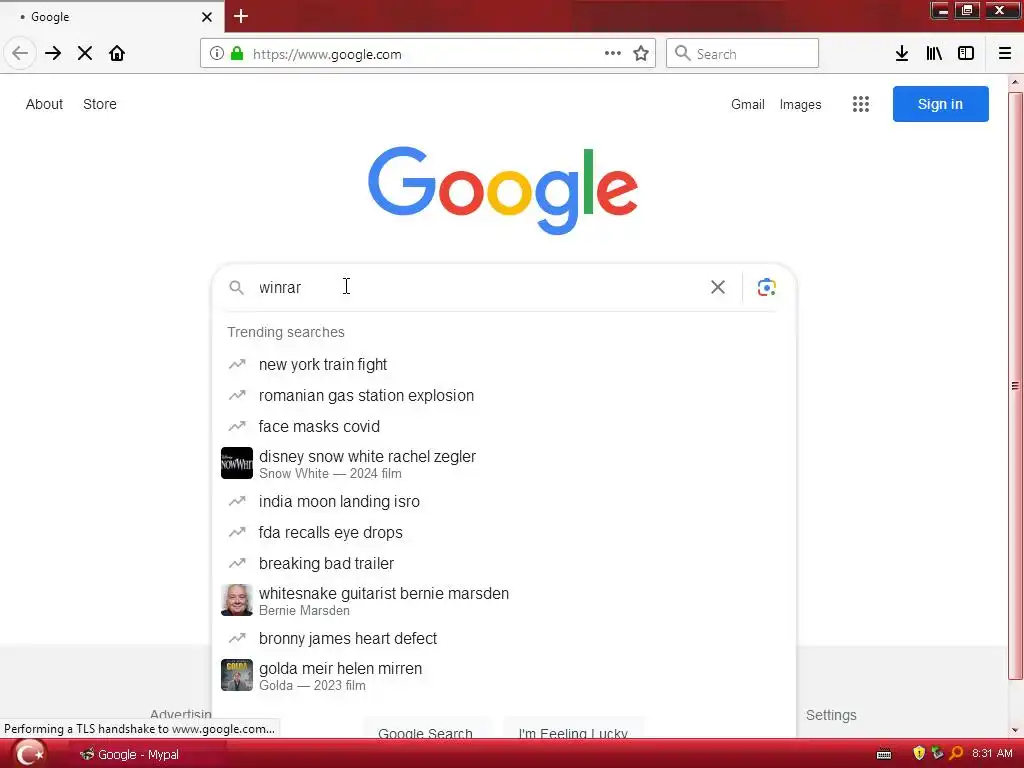Screen dimensions: 1024x768
Task: Click the magnifier icon in Google search box
Action: [x=236, y=287]
